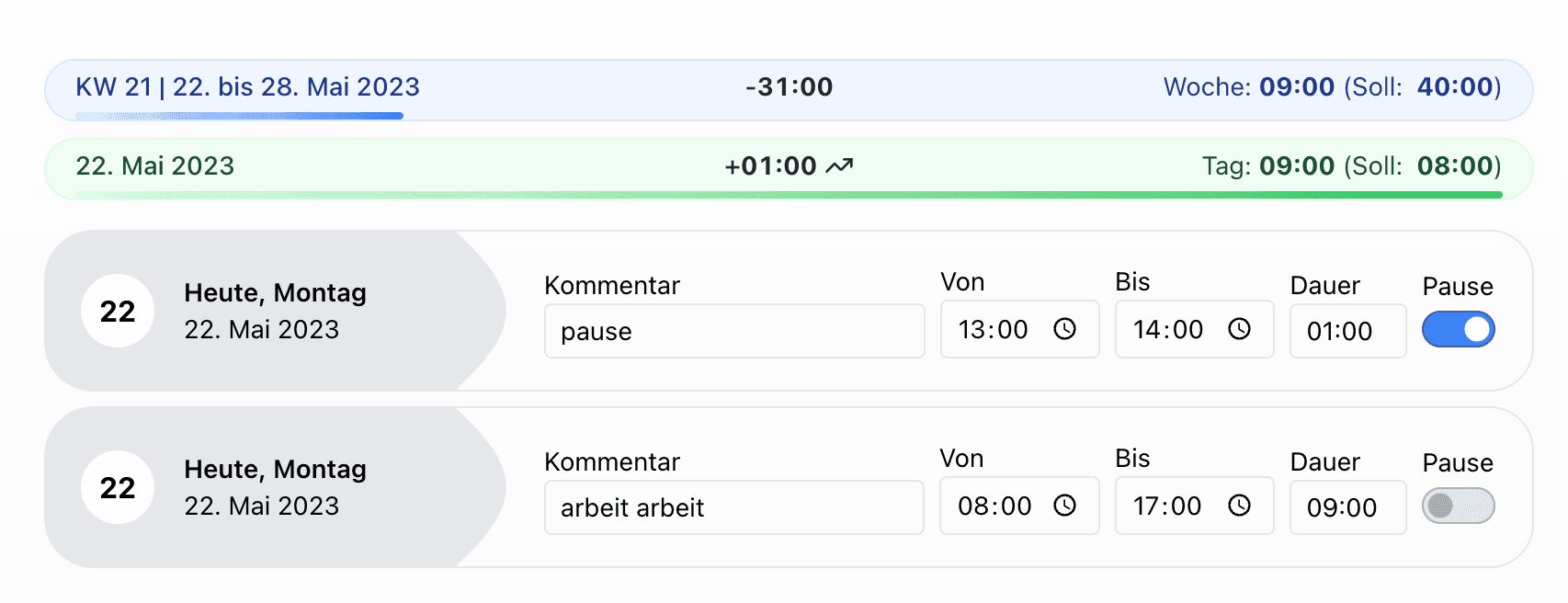
Task: Edit the Kommentar field containing 'arbeit arbeit'
Action: (733, 507)
